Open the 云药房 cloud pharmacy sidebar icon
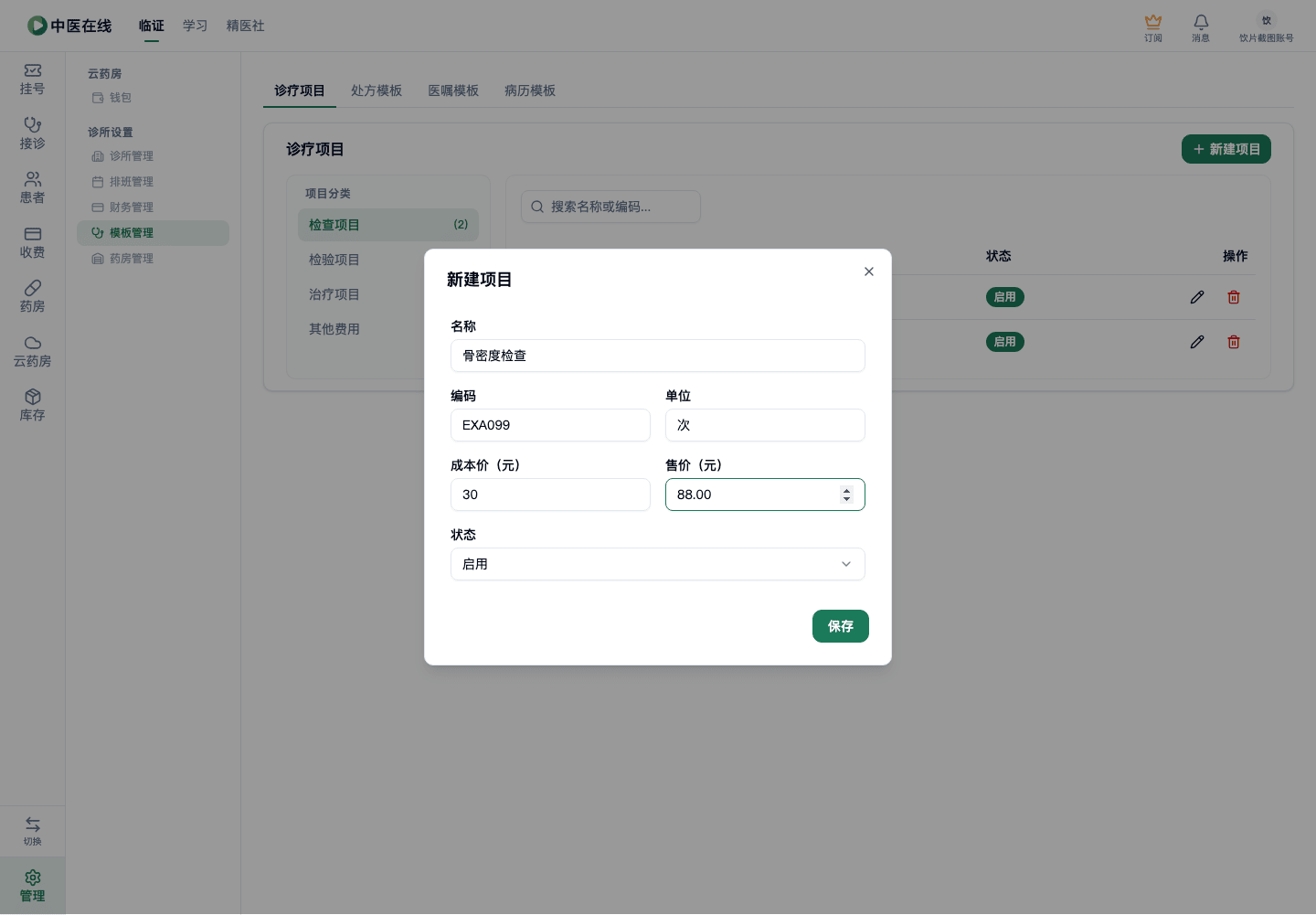This screenshot has height=915, width=1316. click(32, 352)
